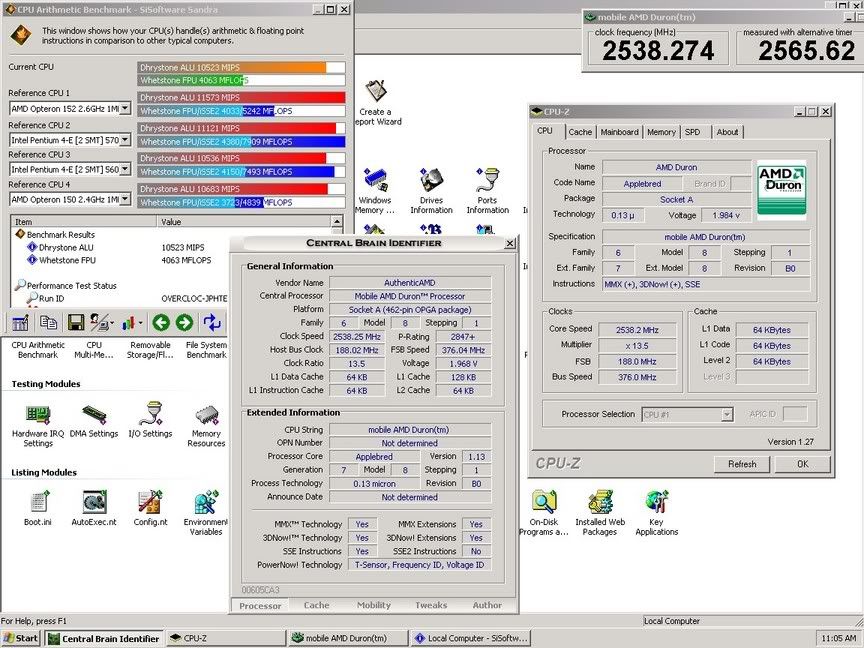This screenshot has width=864, height=648.
Task: Switch to the Cache tab in CPU-Z
Action: pos(580,132)
